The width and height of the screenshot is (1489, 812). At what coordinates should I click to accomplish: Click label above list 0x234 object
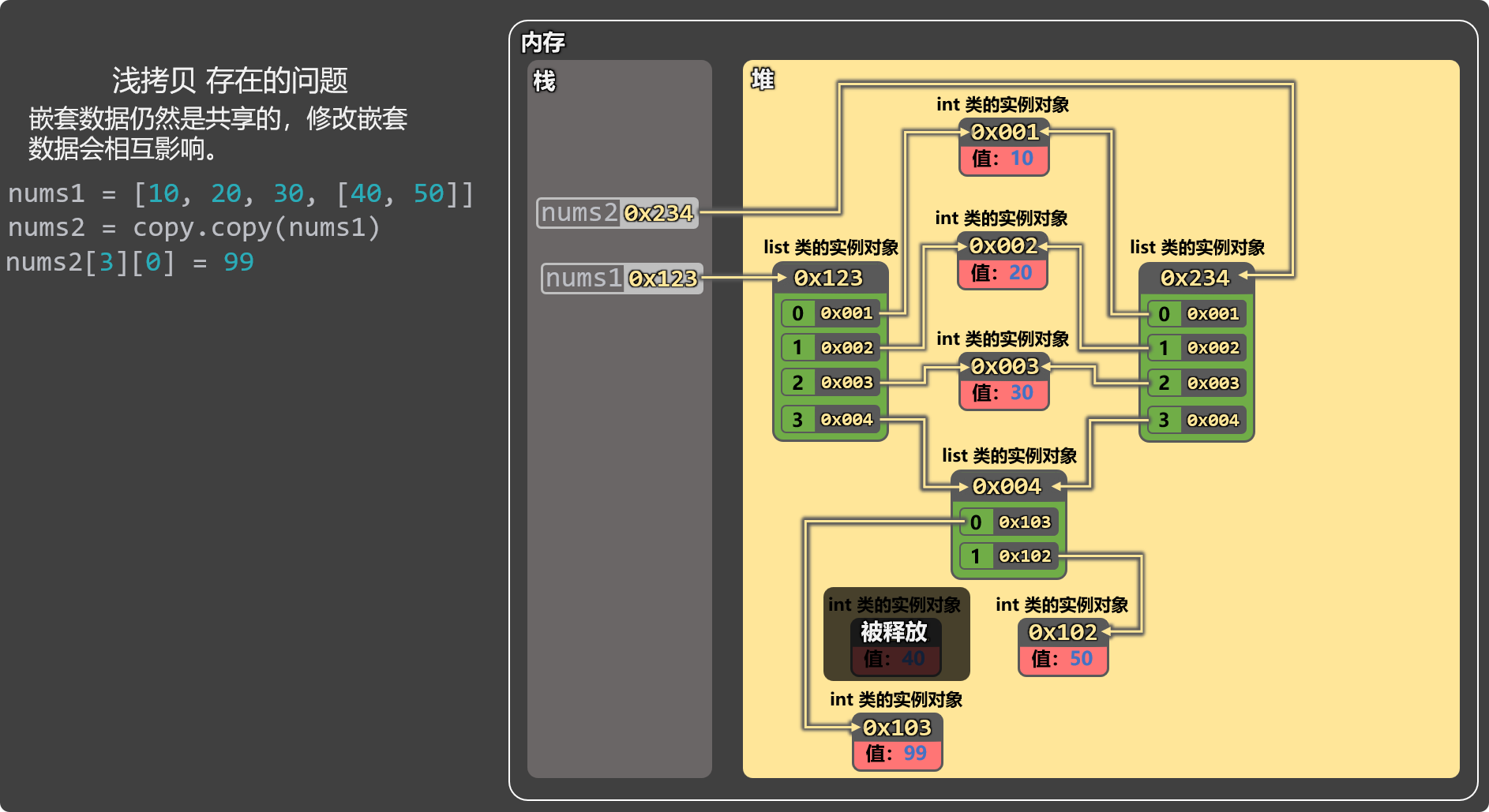1197,248
